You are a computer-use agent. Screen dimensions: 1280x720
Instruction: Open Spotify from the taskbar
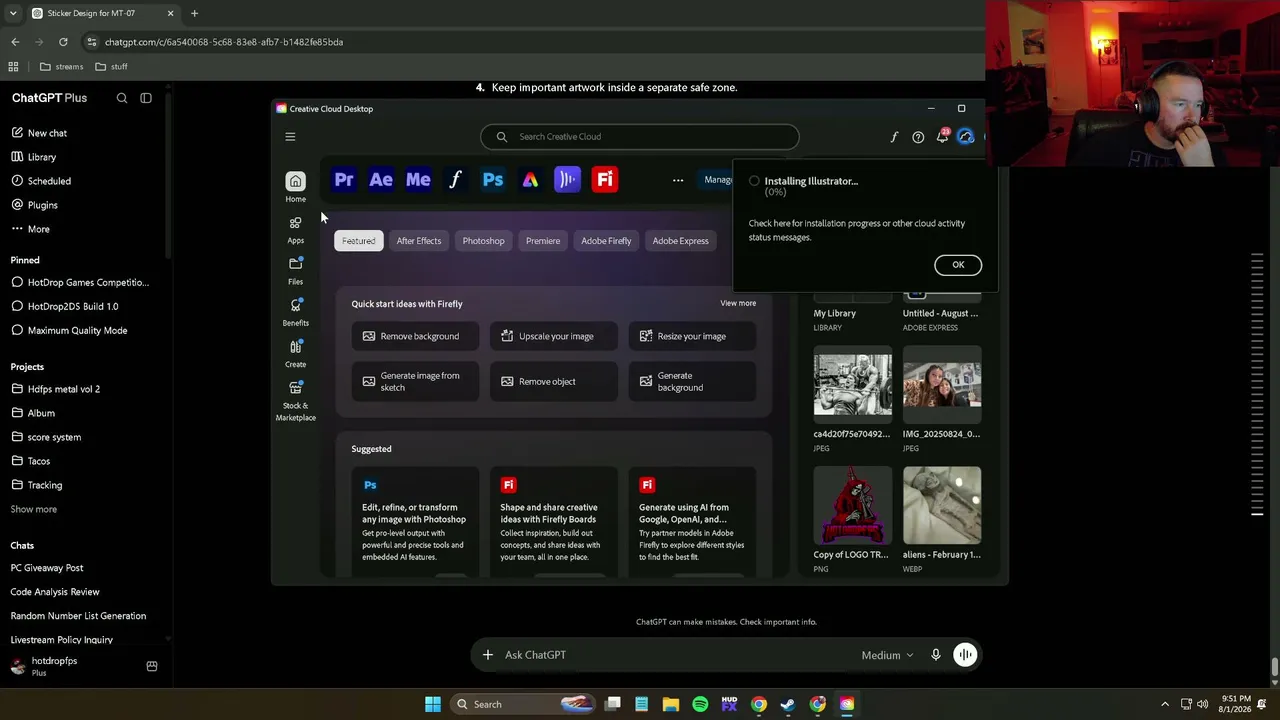pyautogui.click(x=700, y=704)
